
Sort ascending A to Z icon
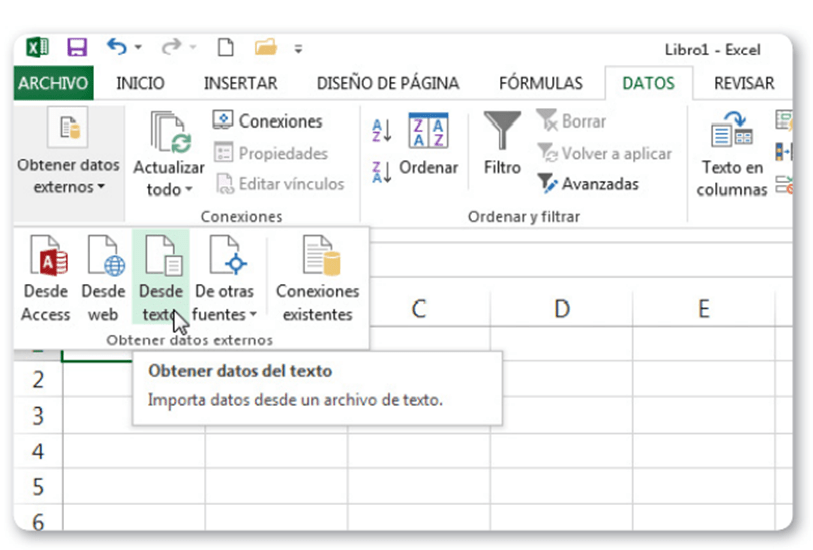coord(382,130)
